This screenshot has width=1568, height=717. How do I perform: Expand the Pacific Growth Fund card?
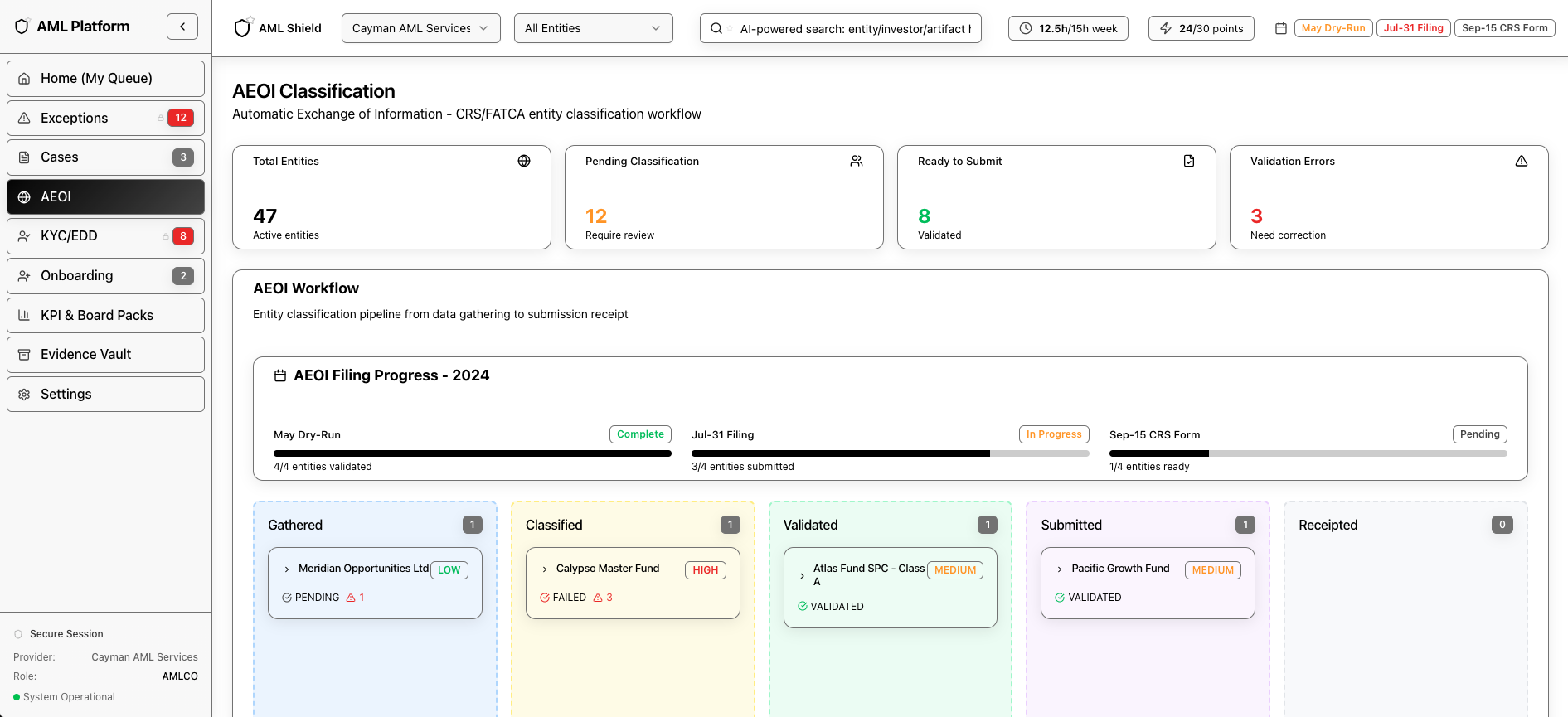[1060, 569]
